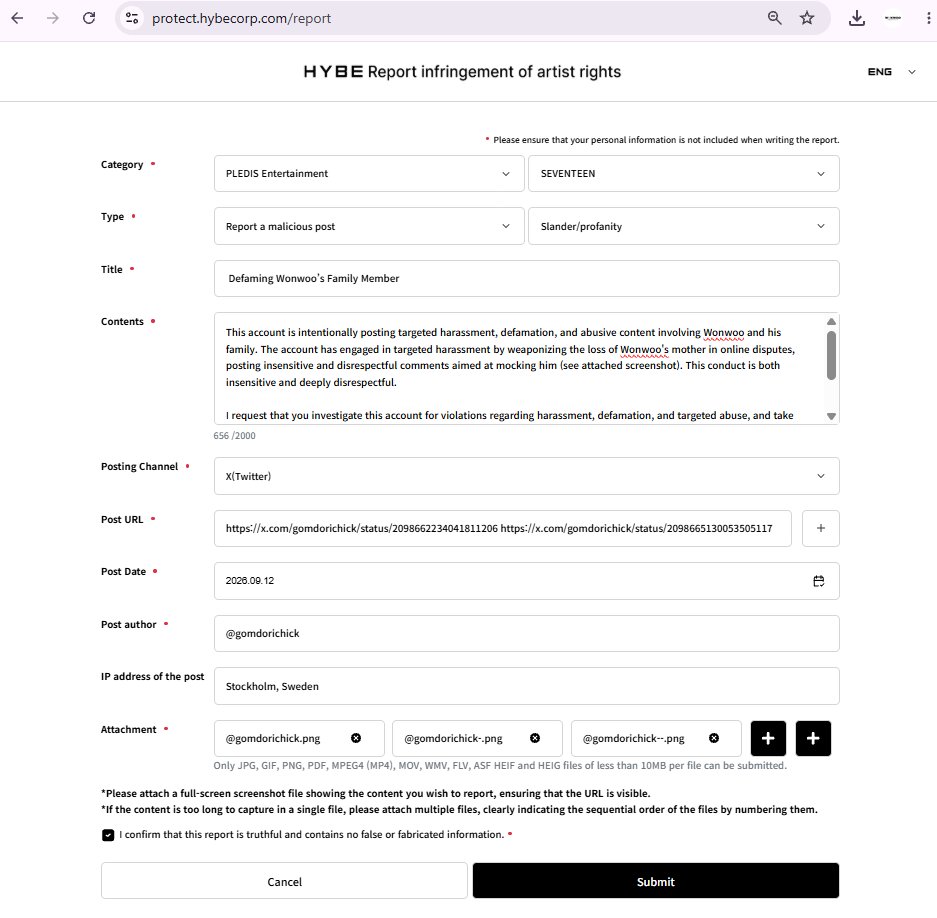Click the browser address bar URL
The image size is (937, 918).
pos(241,19)
